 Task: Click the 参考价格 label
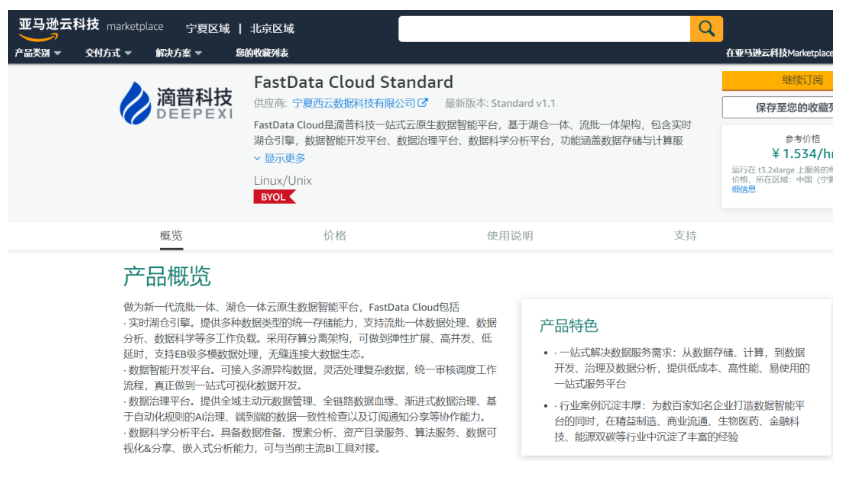click(x=802, y=139)
